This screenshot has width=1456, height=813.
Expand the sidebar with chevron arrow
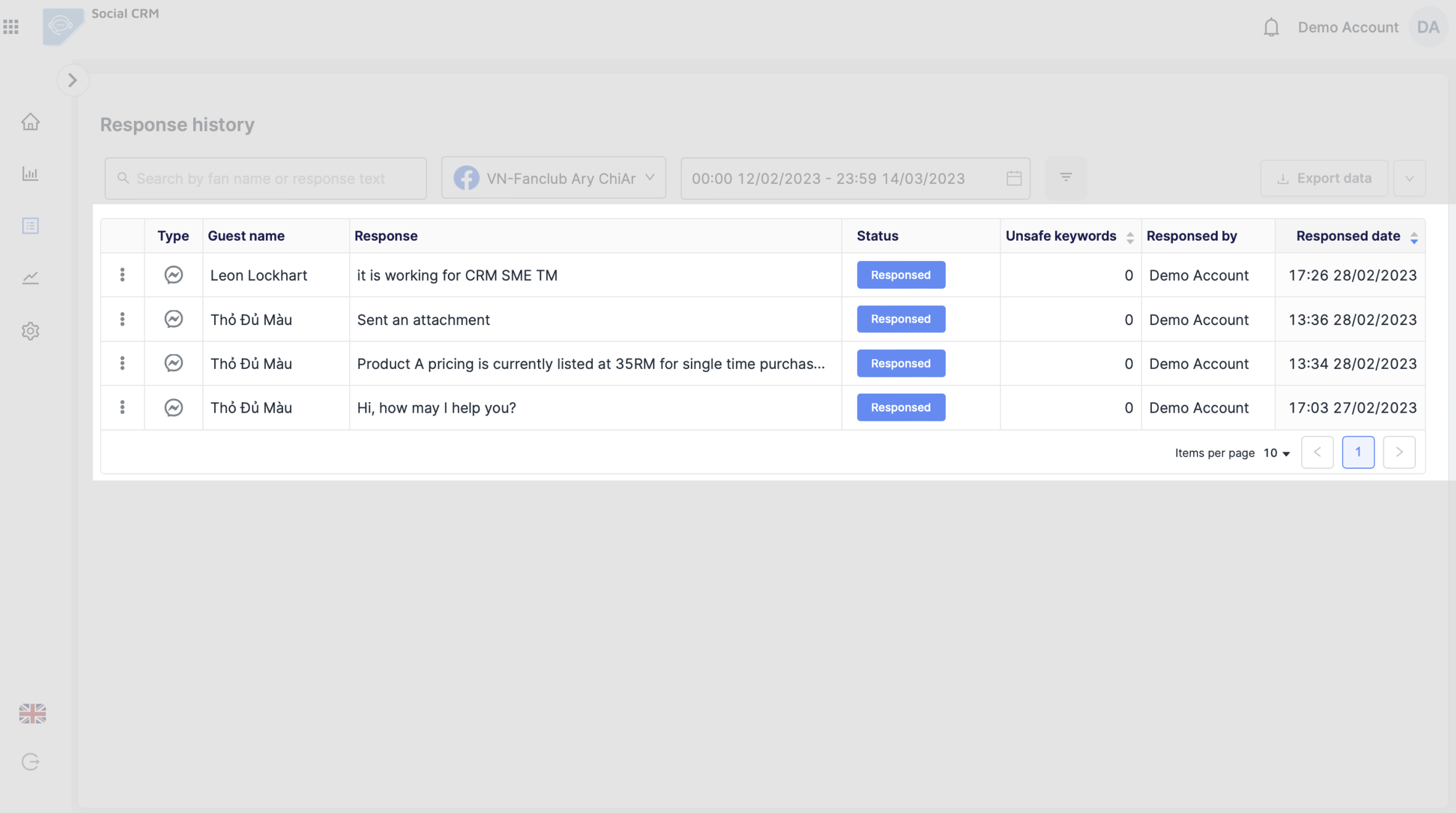click(x=73, y=80)
